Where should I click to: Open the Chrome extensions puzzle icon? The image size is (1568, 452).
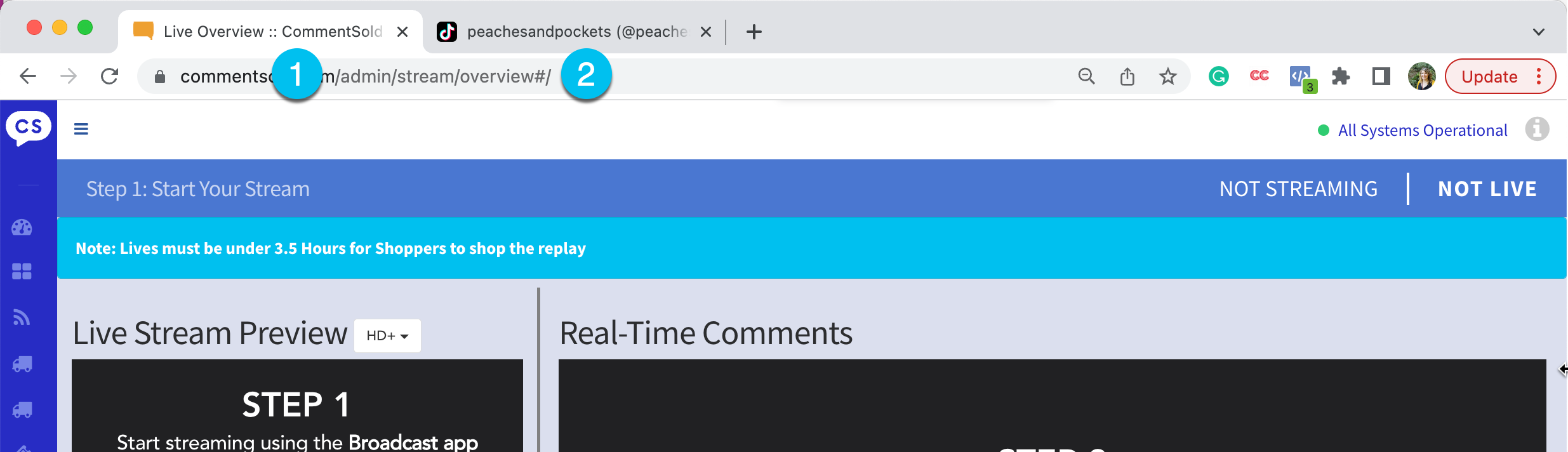[1340, 77]
